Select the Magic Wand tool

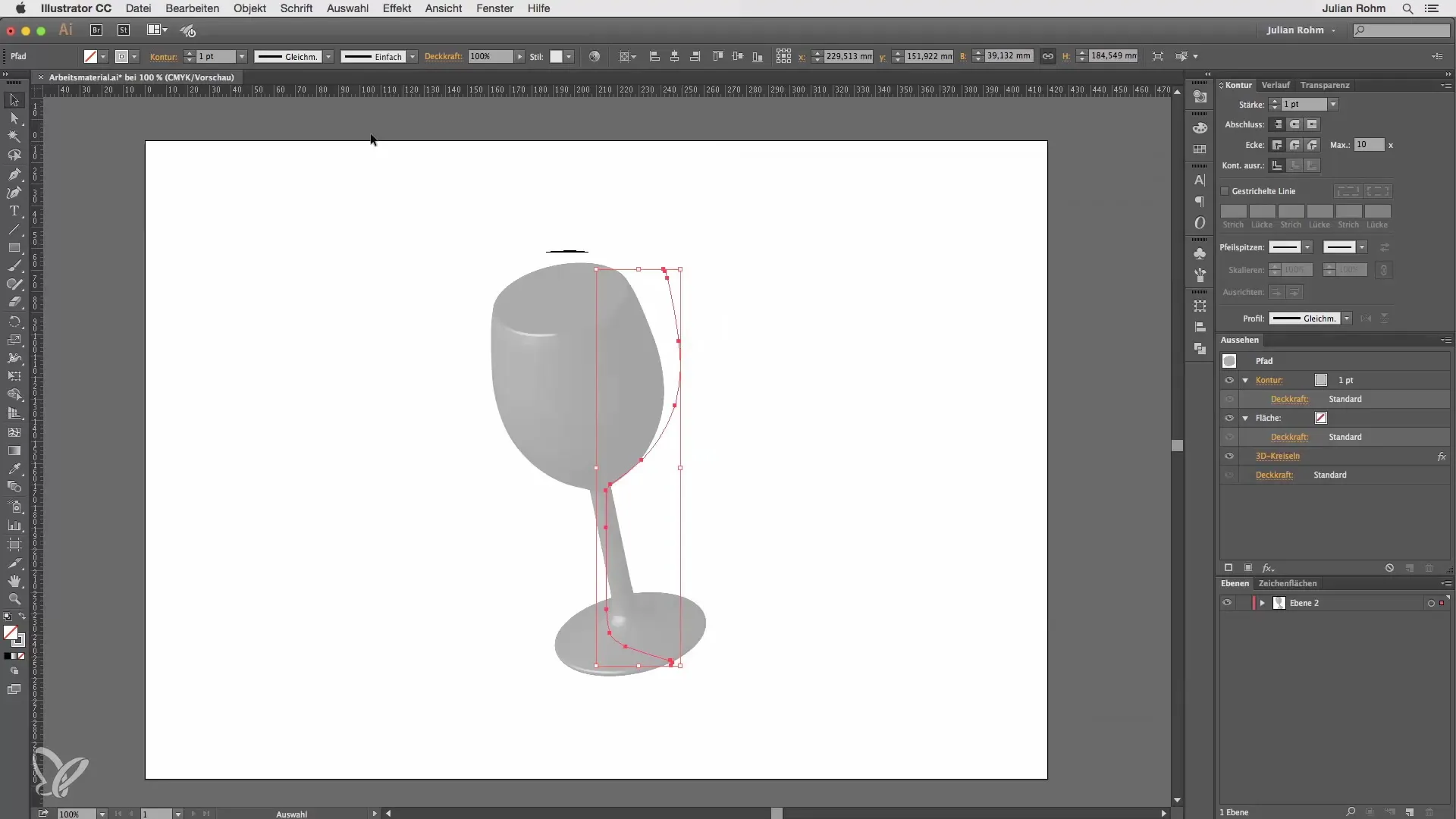click(14, 136)
